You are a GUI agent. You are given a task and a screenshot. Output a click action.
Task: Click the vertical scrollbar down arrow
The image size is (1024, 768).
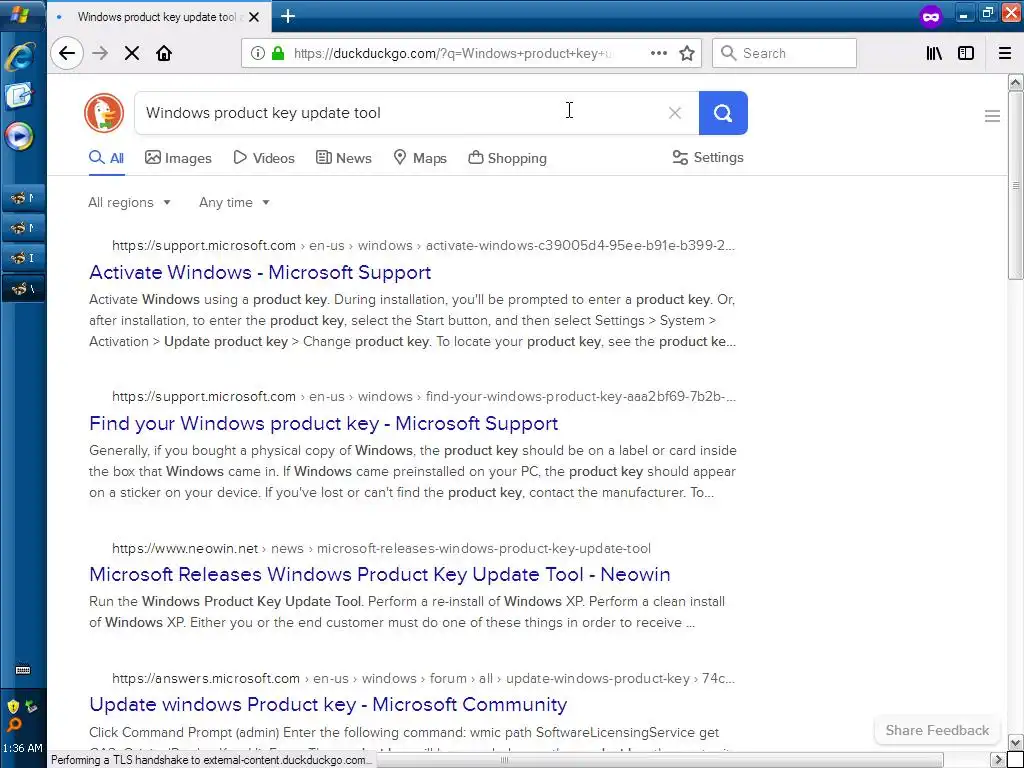(x=1015, y=743)
